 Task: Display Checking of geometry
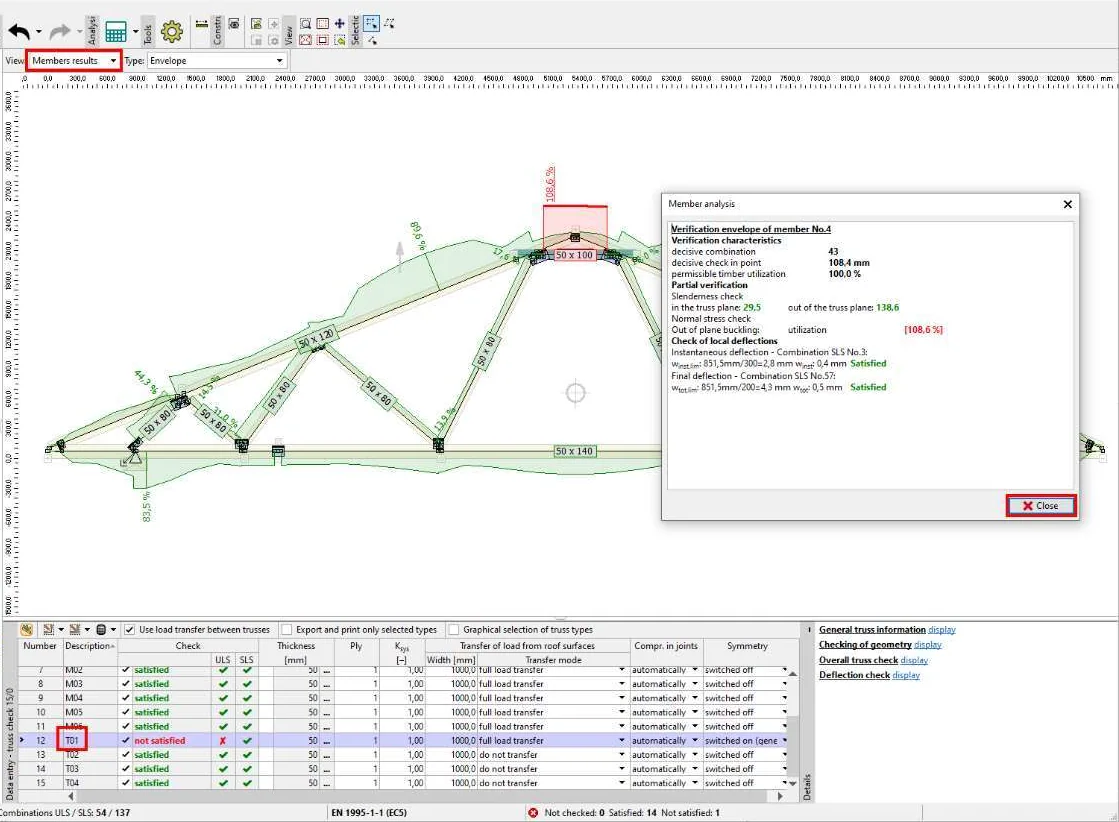tap(928, 644)
